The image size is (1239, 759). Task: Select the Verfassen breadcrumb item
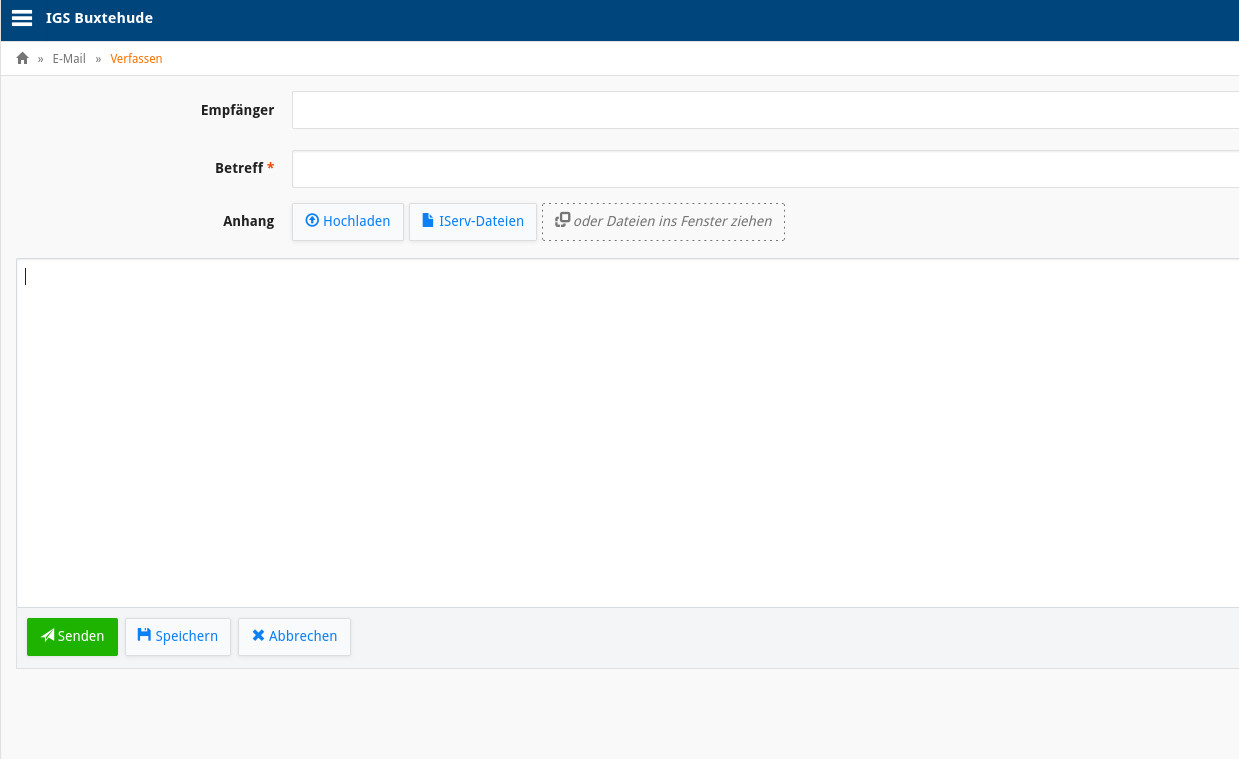[136, 59]
